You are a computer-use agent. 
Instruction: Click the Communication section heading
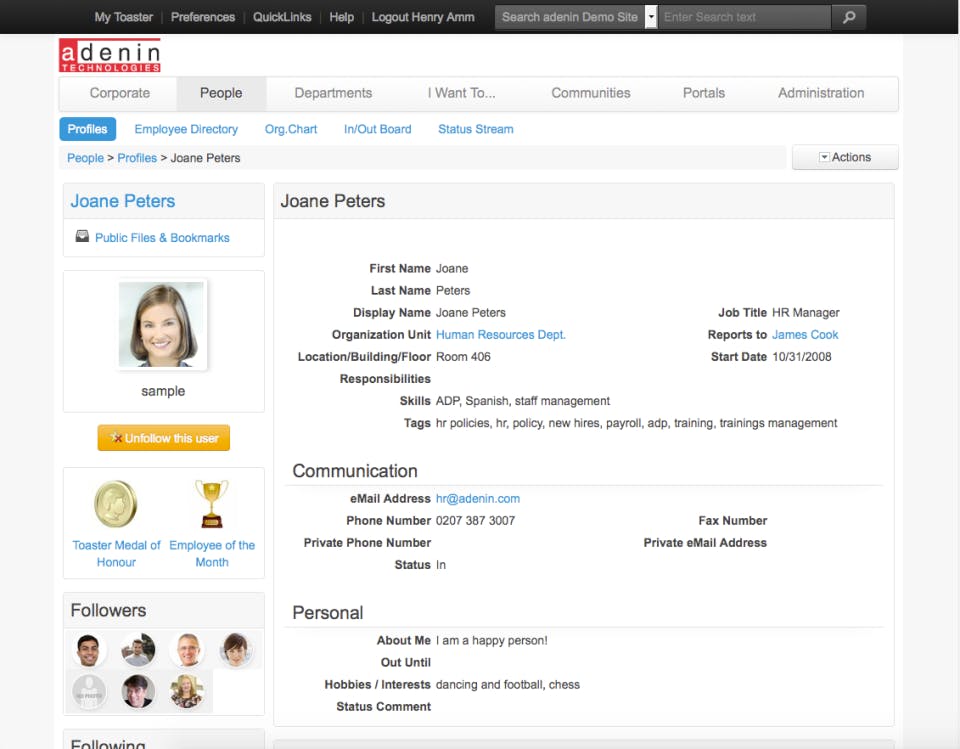coord(354,471)
